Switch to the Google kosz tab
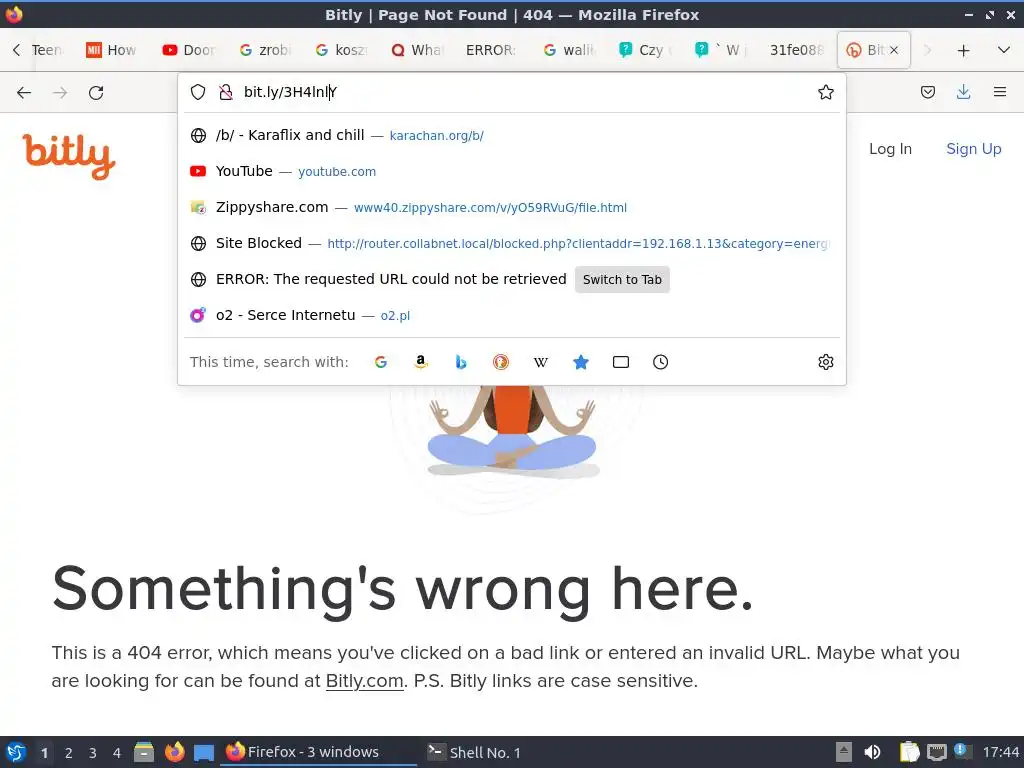Screen dimensions: 1024x768 [341, 50]
